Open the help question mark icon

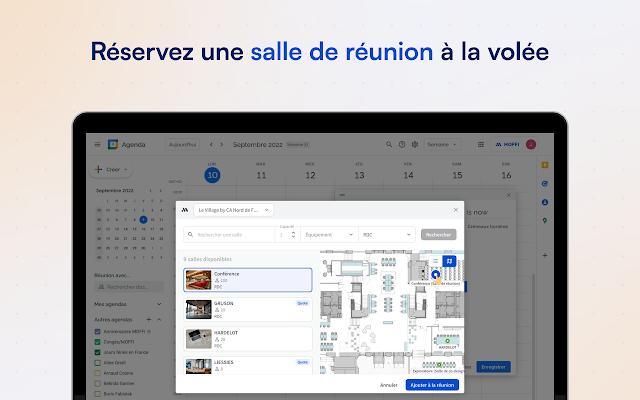pos(402,144)
